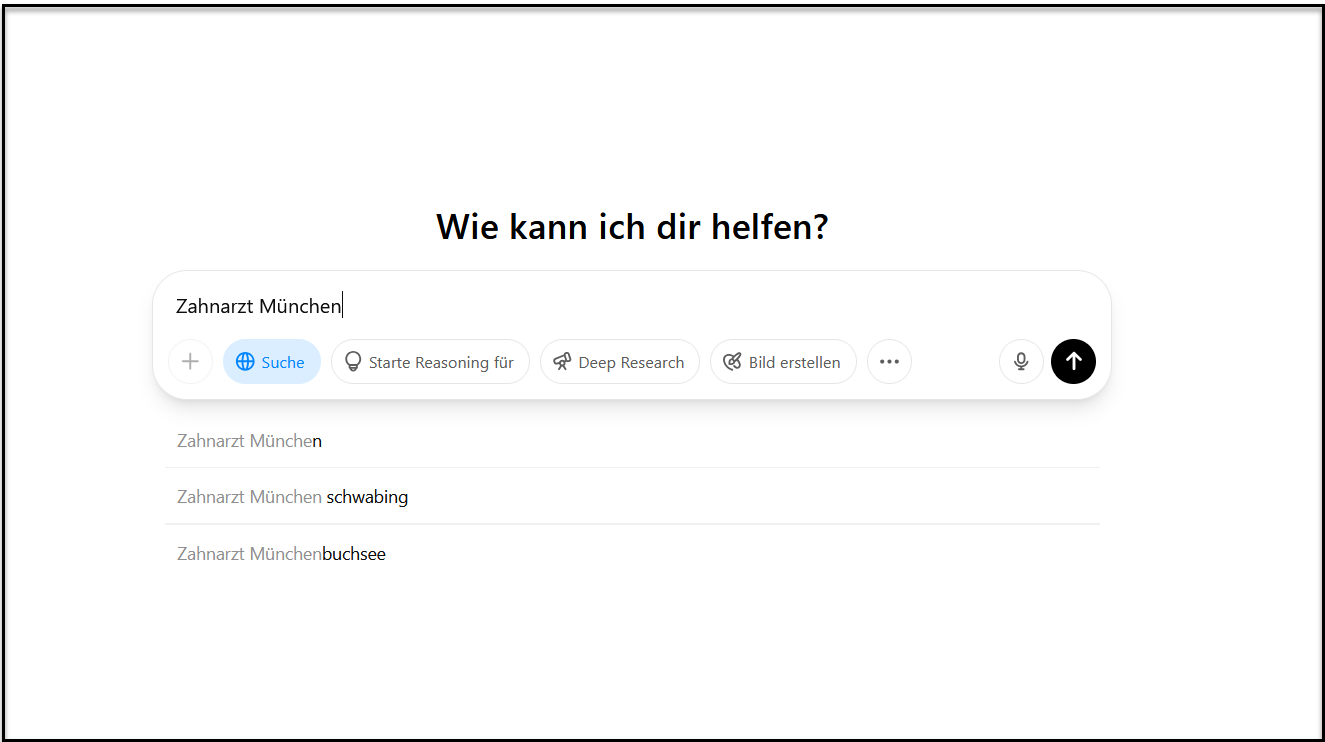Screen dimensions: 1325x742
Task: Click the Deep Research button
Action: 619,361
